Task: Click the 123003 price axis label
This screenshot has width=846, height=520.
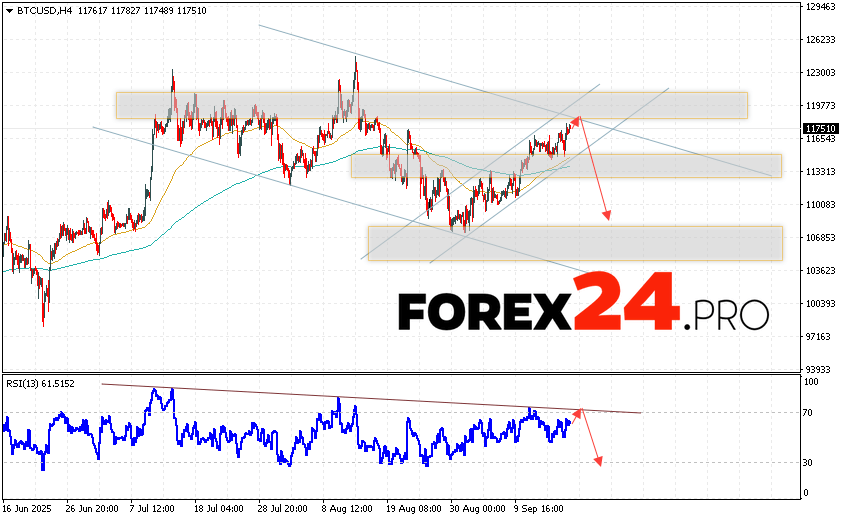Action: (820, 73)
